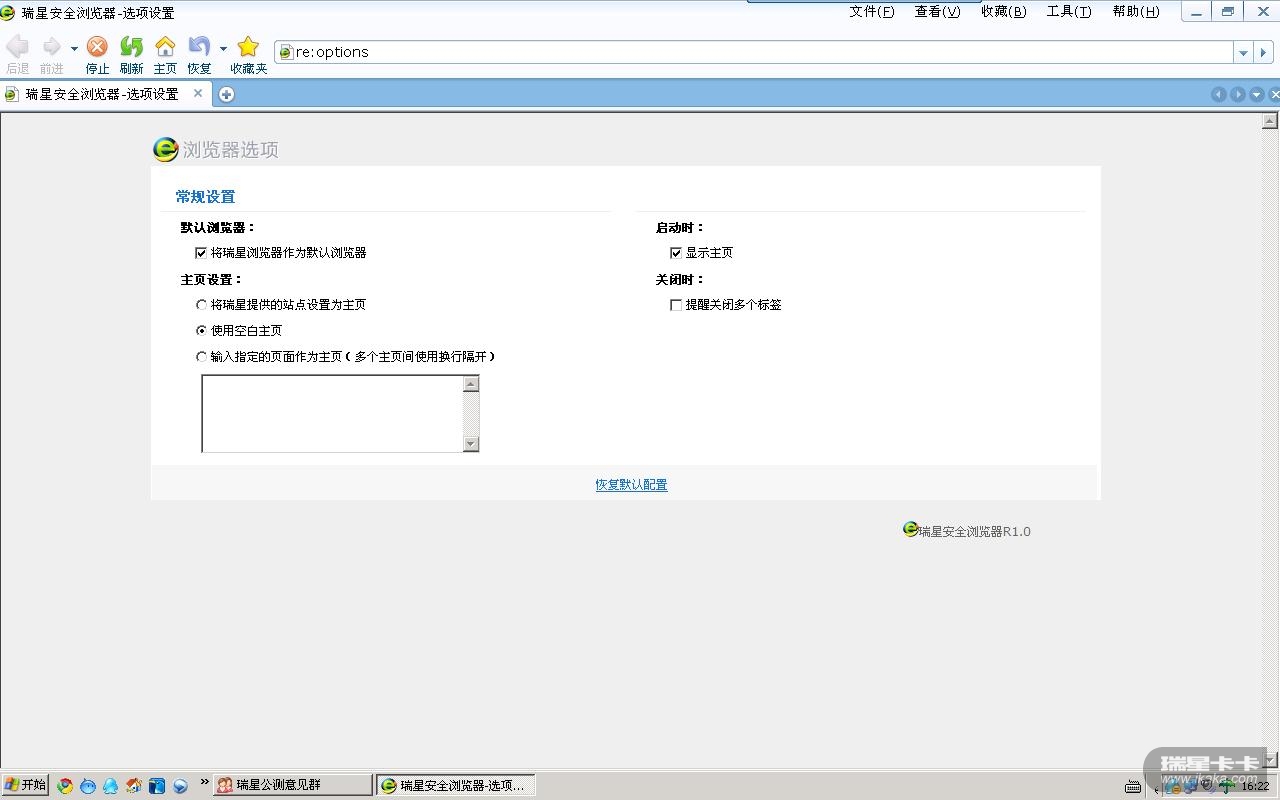Toggle the 显示主页 startup checkbox

pyautogui.click(x=676, y=253)
